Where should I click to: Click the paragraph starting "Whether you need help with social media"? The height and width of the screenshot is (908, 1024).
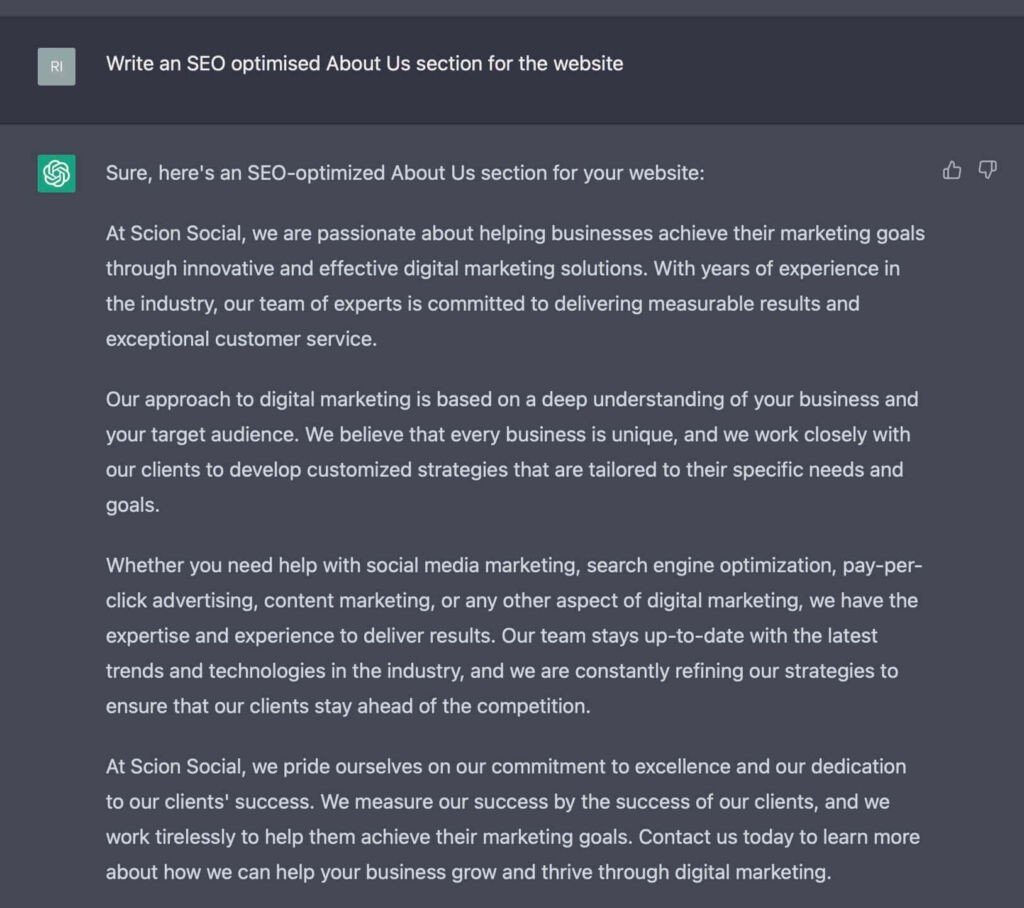coord(514,636)
